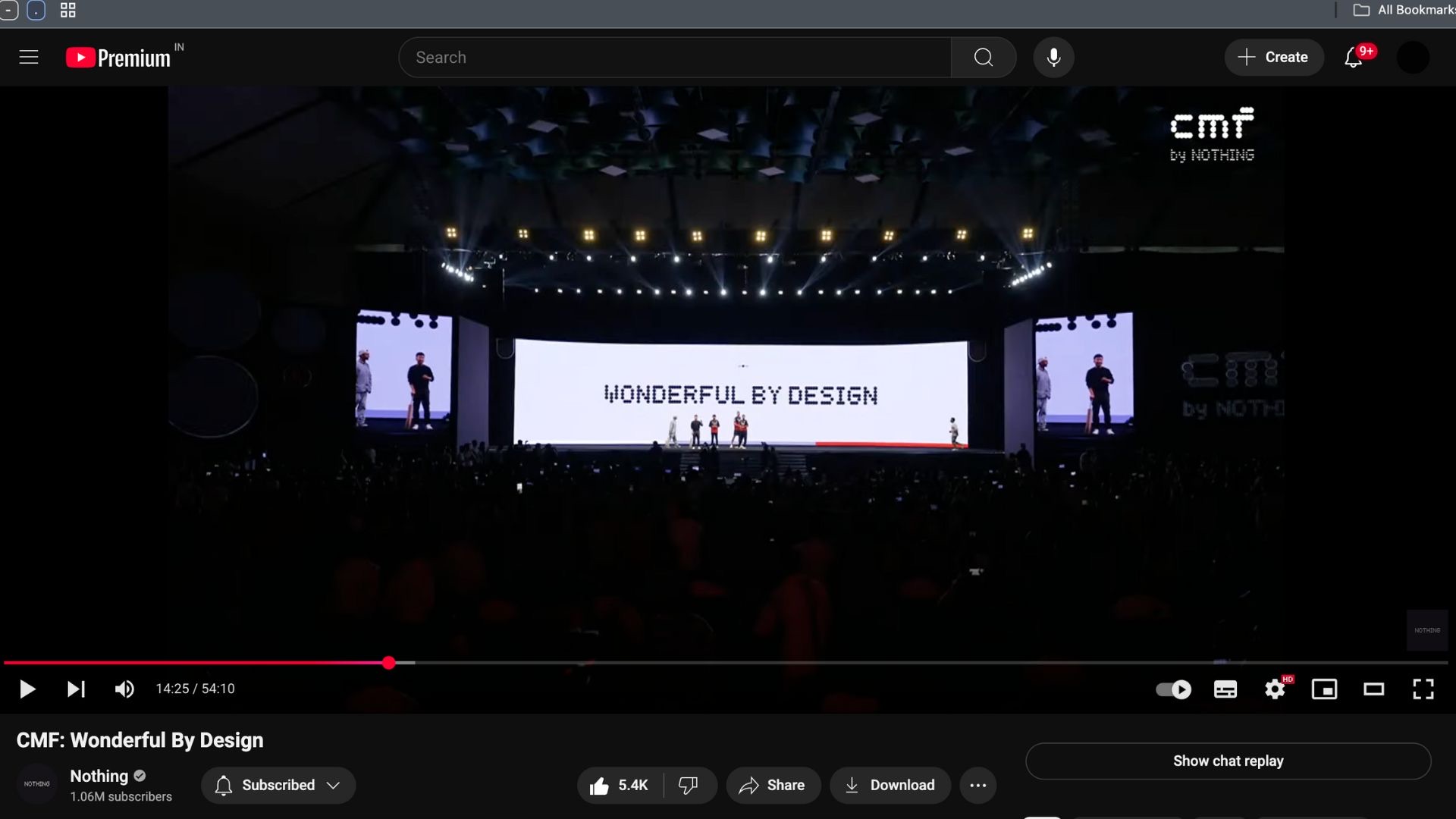Share this video
The image size is (1456, 819).
[x=773, y=786]
